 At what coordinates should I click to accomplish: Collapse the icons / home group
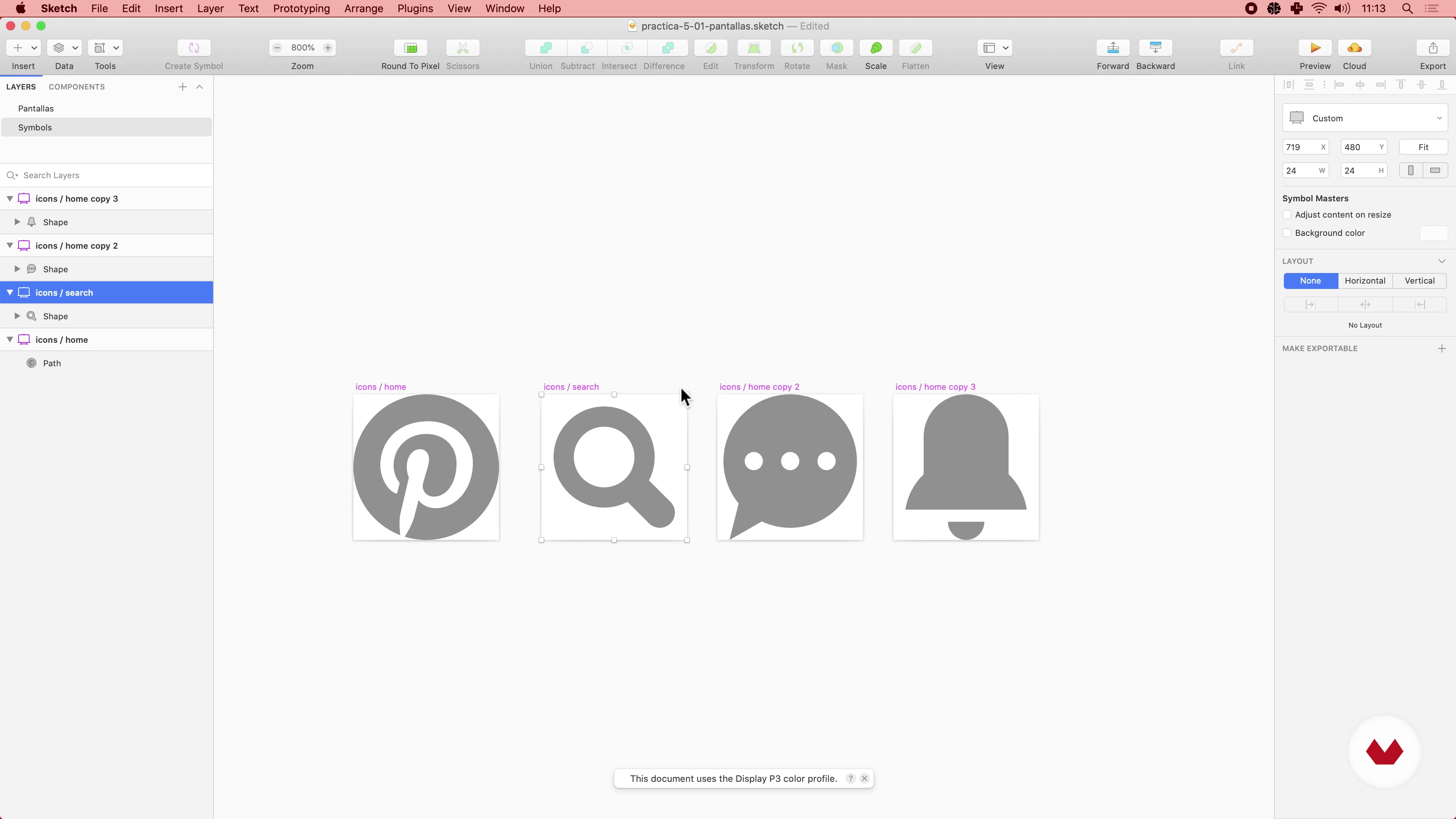click(x=9, y=340)
